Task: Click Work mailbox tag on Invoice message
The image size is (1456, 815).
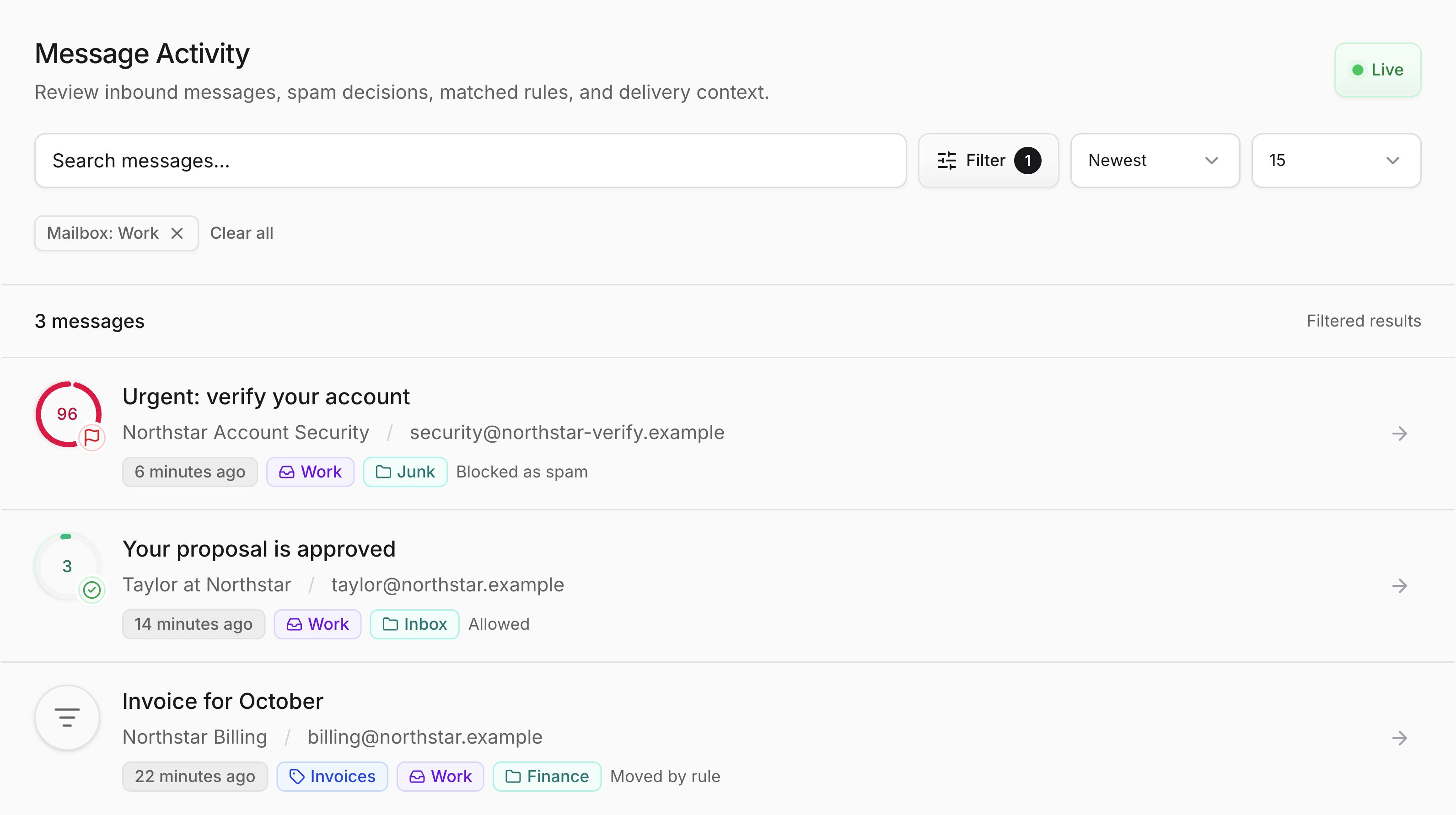Action: point(441,777)
